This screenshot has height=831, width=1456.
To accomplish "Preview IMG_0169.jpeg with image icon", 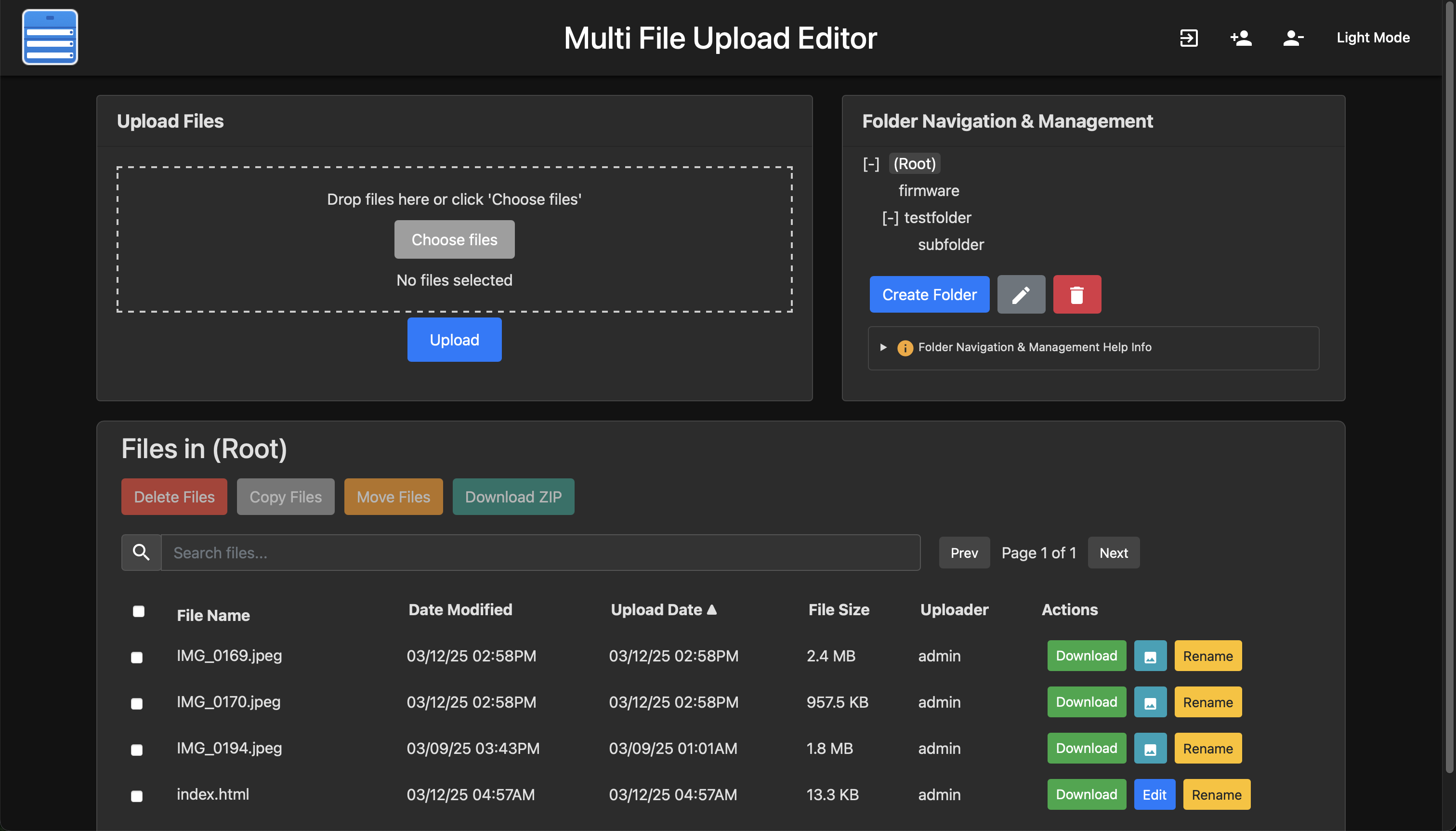I will pyautogui.click(x=1150, y=656).
